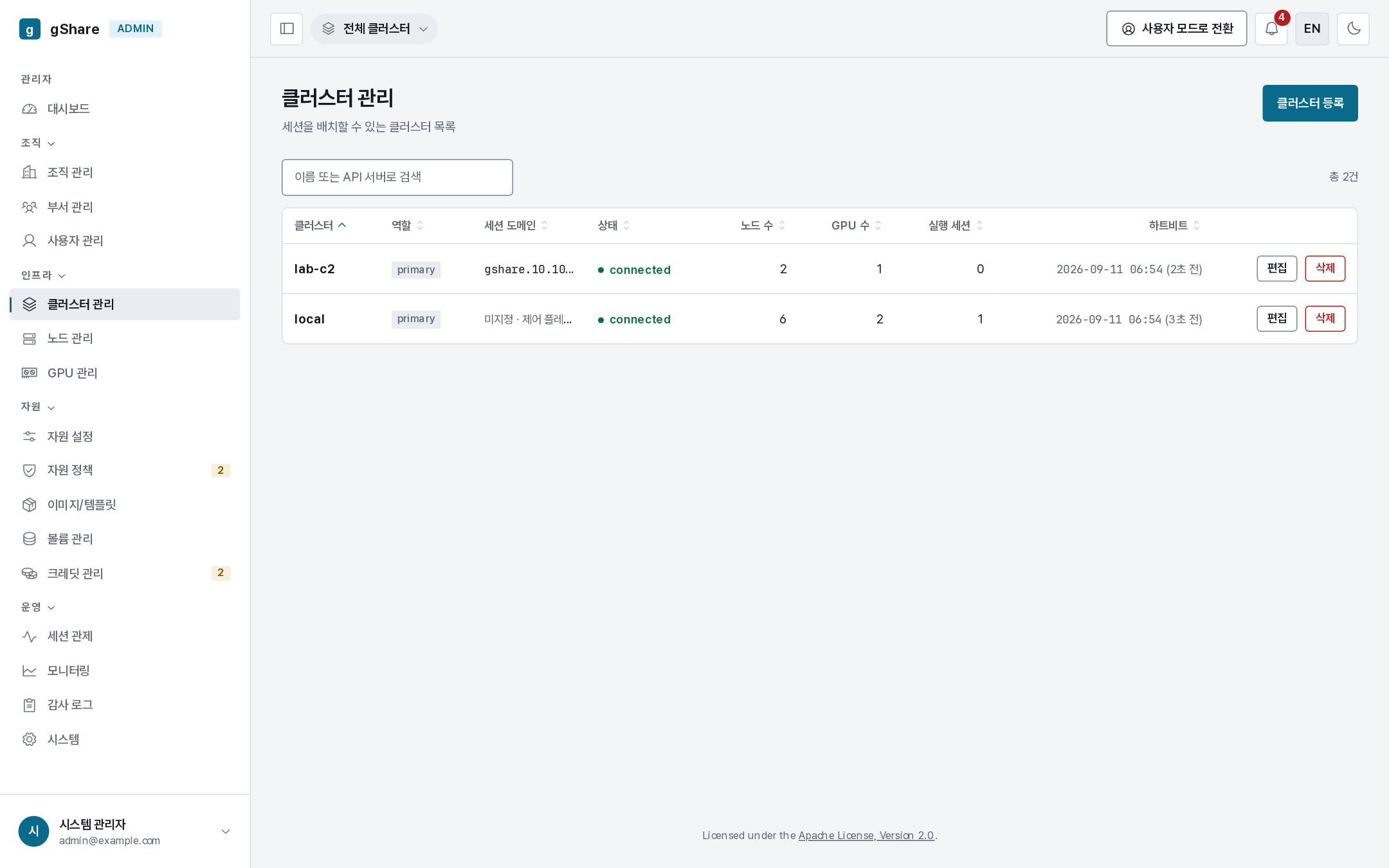Collapse the 조직 section
The height and width of the screenshot is (868, 1389).
(x=38, y=143)
